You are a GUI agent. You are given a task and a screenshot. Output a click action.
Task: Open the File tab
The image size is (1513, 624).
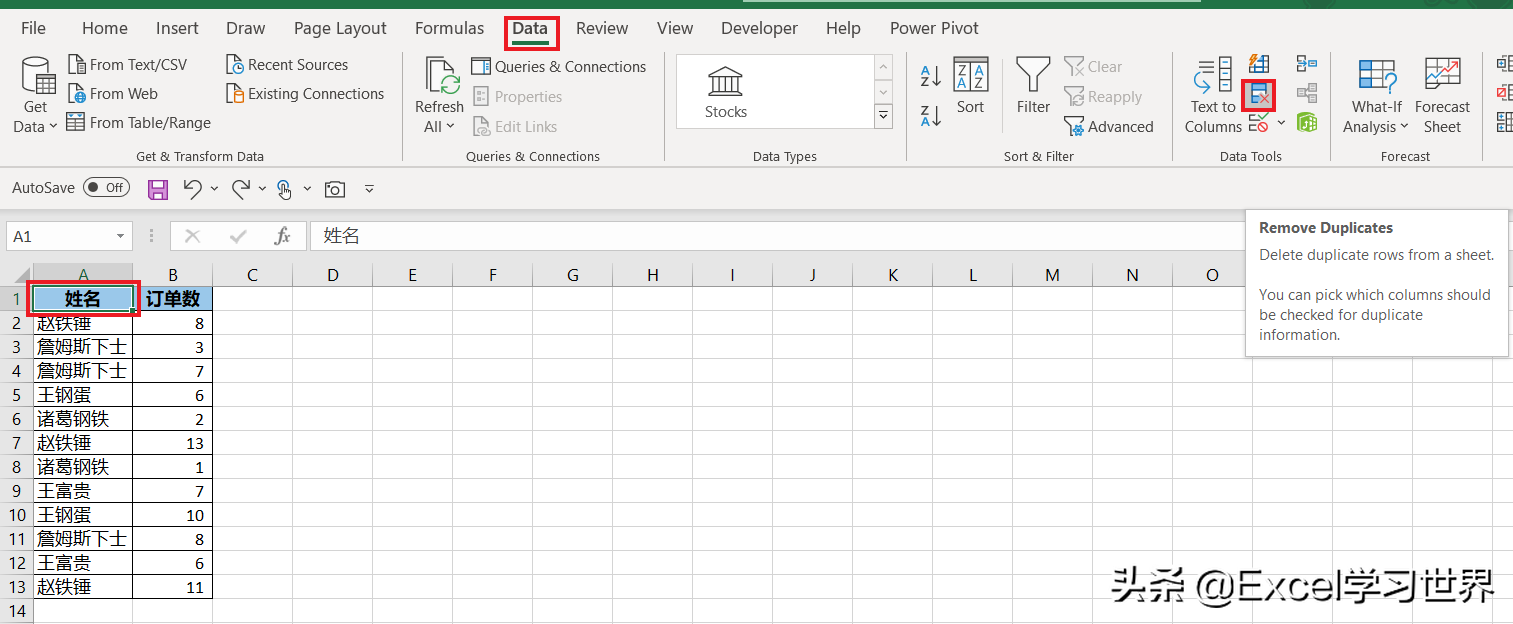(33, 28)
